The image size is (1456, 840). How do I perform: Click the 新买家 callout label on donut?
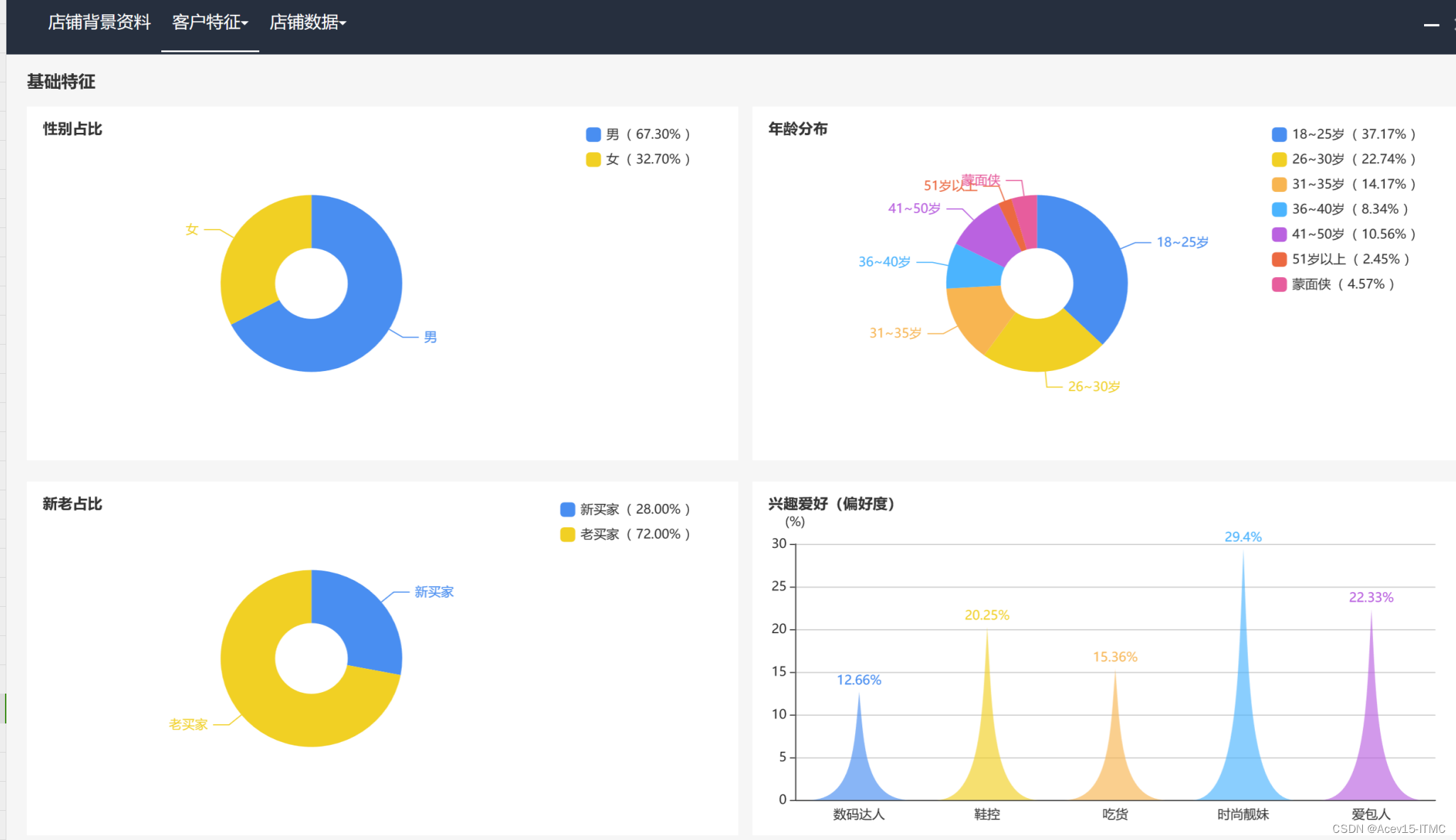point(434,592)
